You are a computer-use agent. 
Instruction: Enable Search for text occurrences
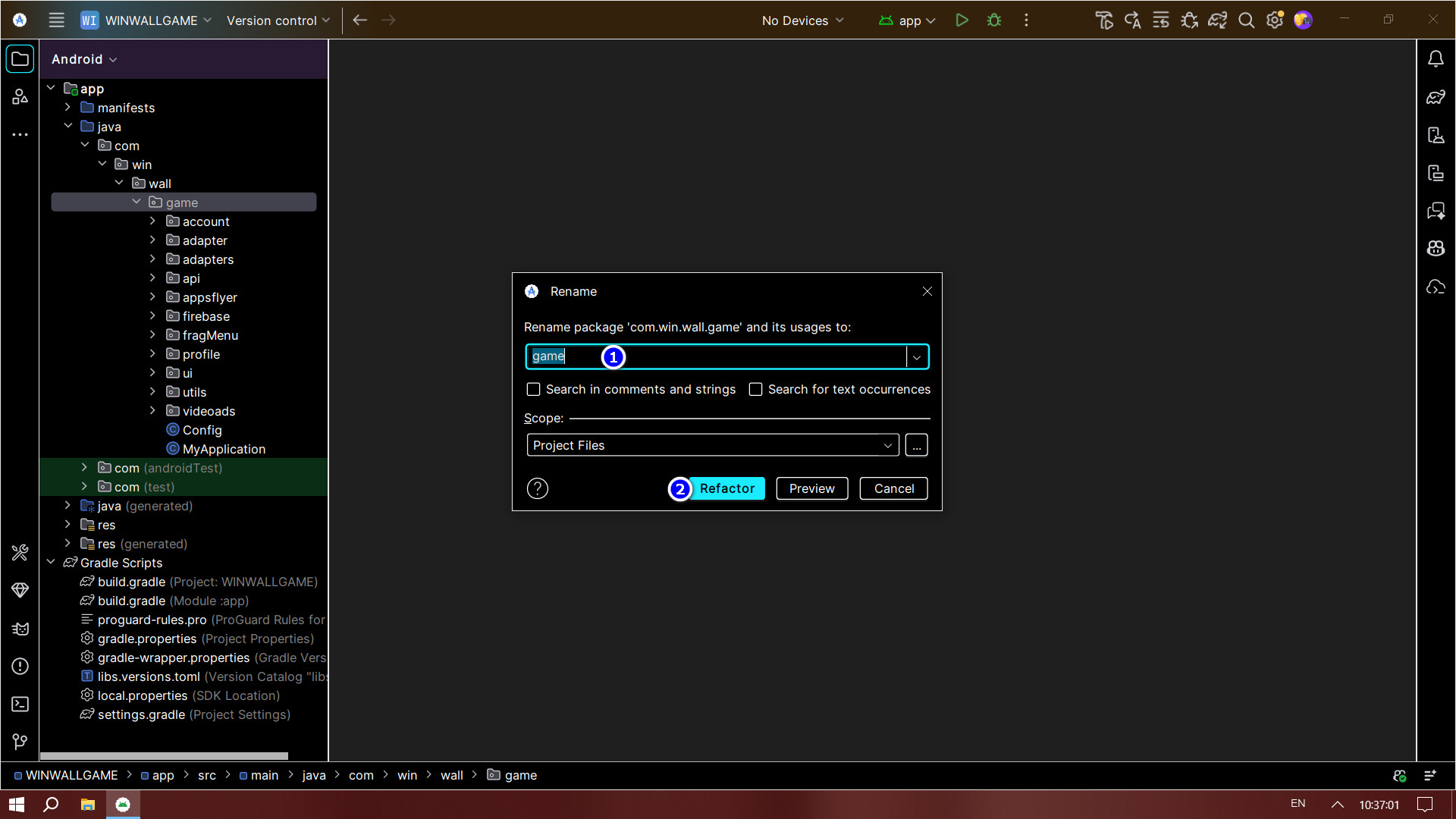[x=755, y=390]
